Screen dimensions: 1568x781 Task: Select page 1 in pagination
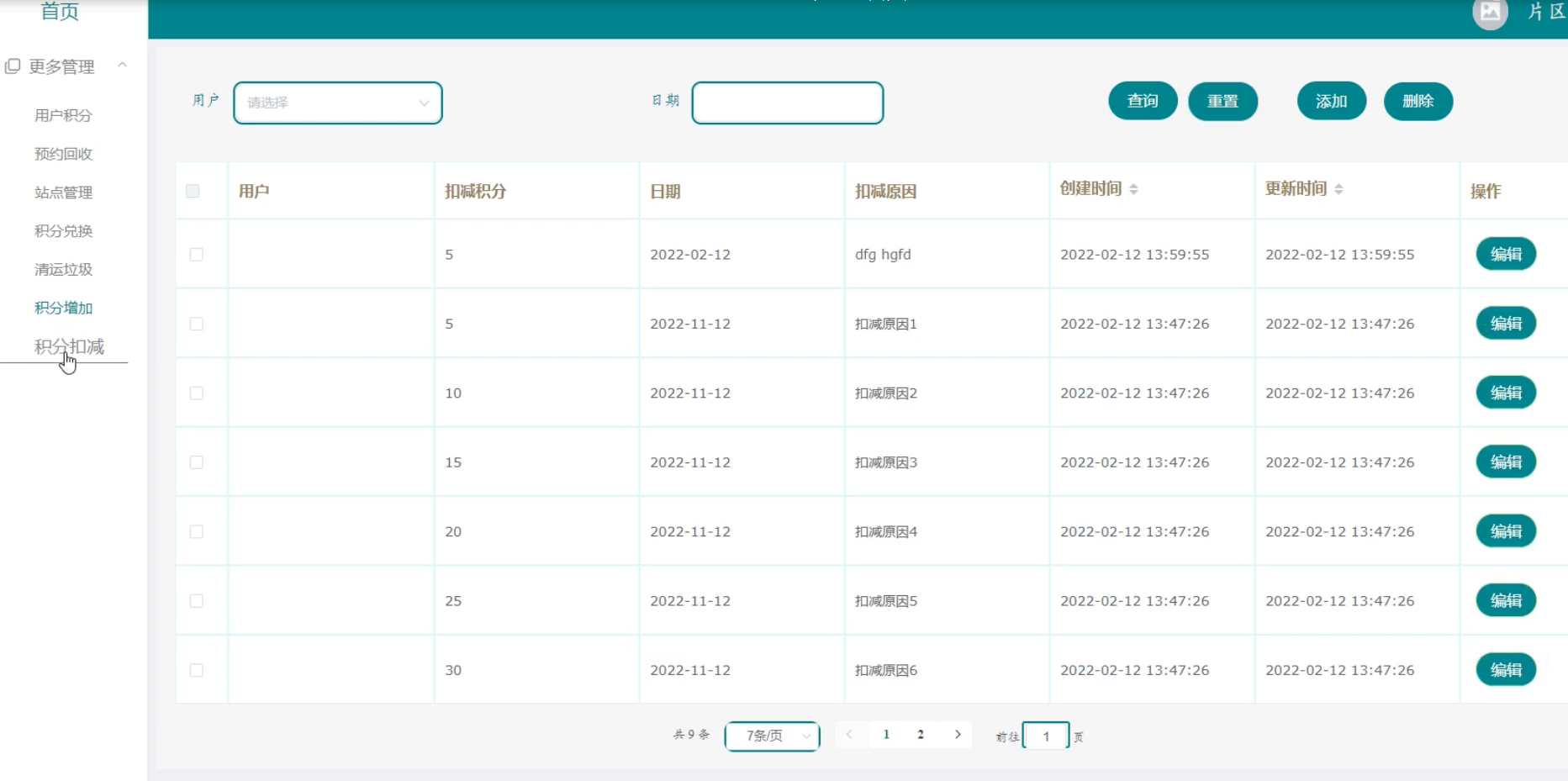click(x=886, y=735)
